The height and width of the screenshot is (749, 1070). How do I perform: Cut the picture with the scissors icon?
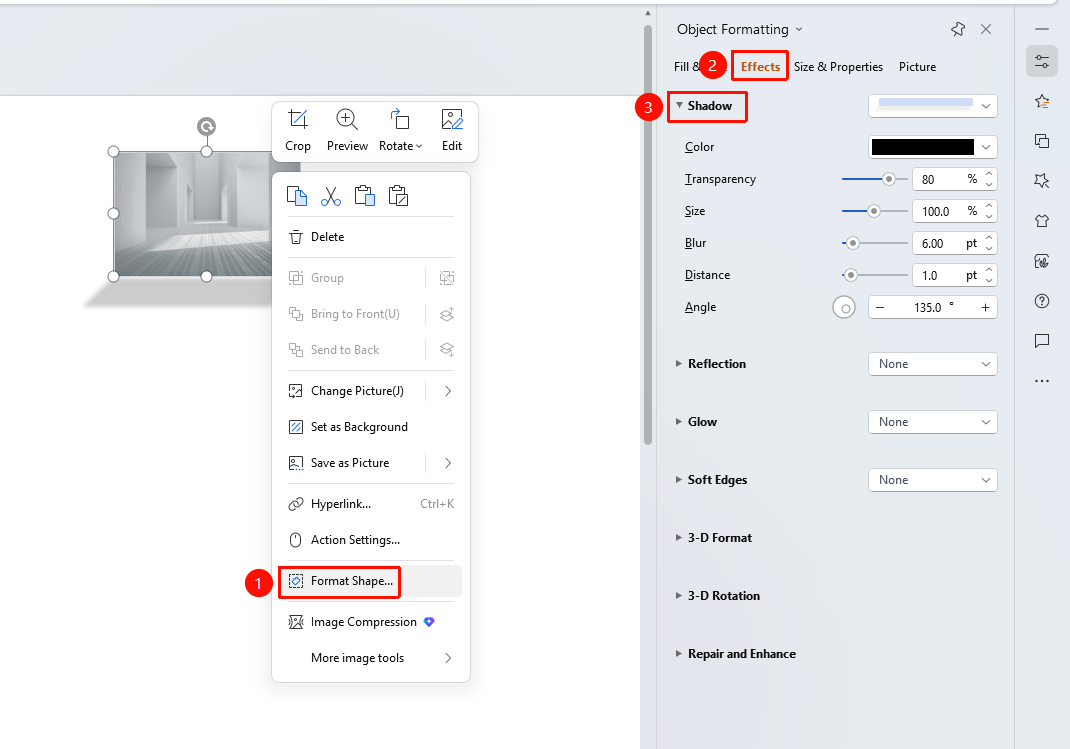pos(331,196)
